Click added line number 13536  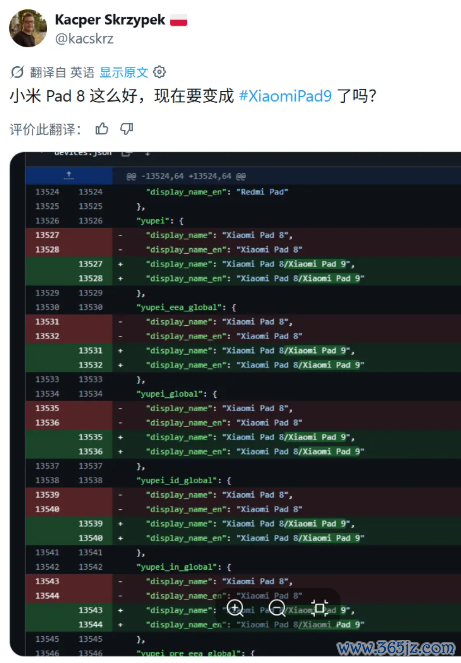(91, 452)
